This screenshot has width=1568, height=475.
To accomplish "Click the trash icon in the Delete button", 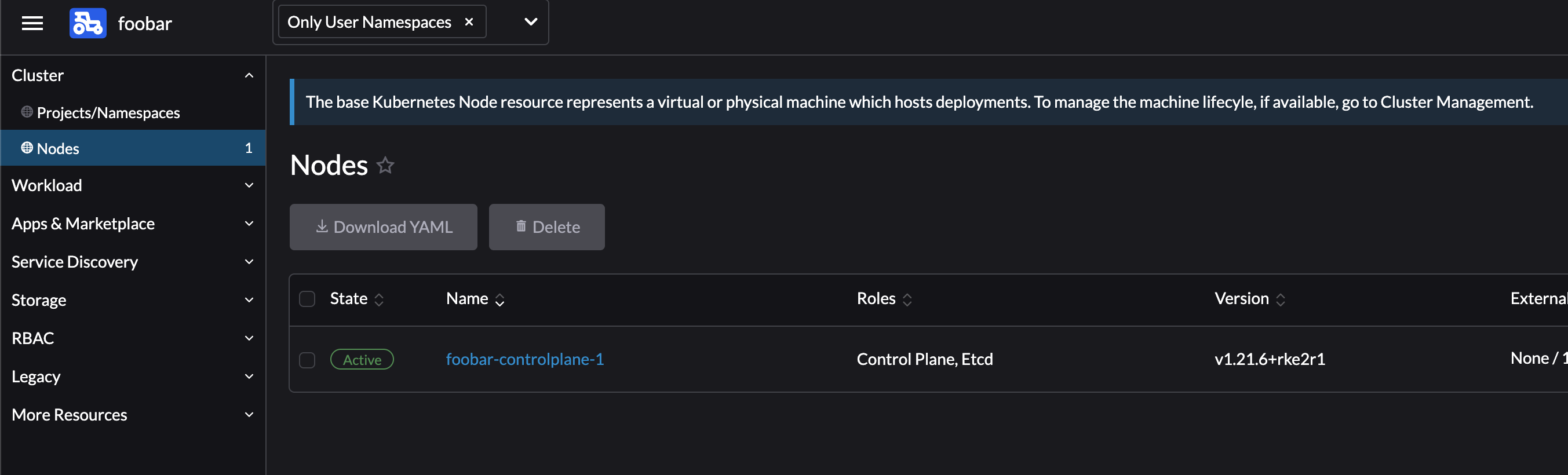I will pos(521,226).
